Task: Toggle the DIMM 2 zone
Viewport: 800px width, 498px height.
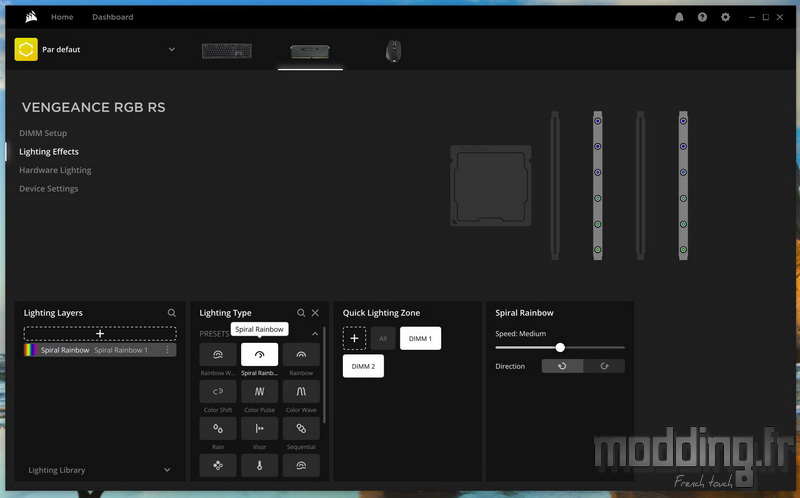Action: point(363,366)
